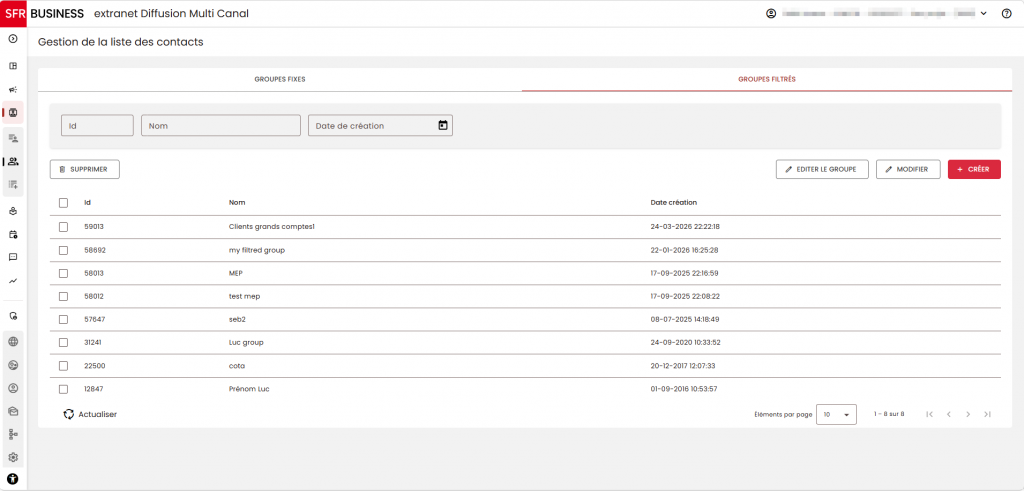Open the help question mark icon

pyautogui.click(x=1006, y=13)
